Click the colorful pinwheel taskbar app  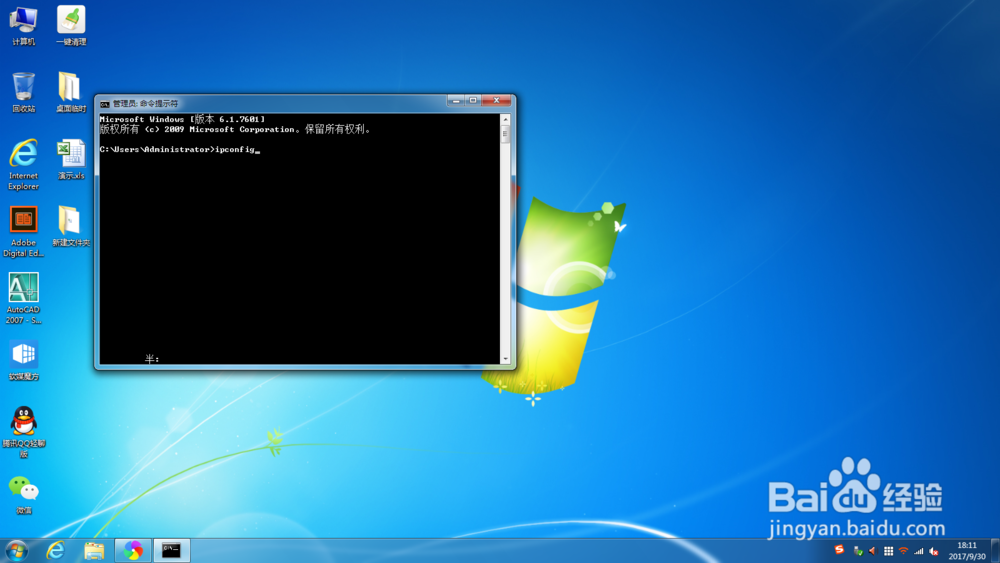133,550
